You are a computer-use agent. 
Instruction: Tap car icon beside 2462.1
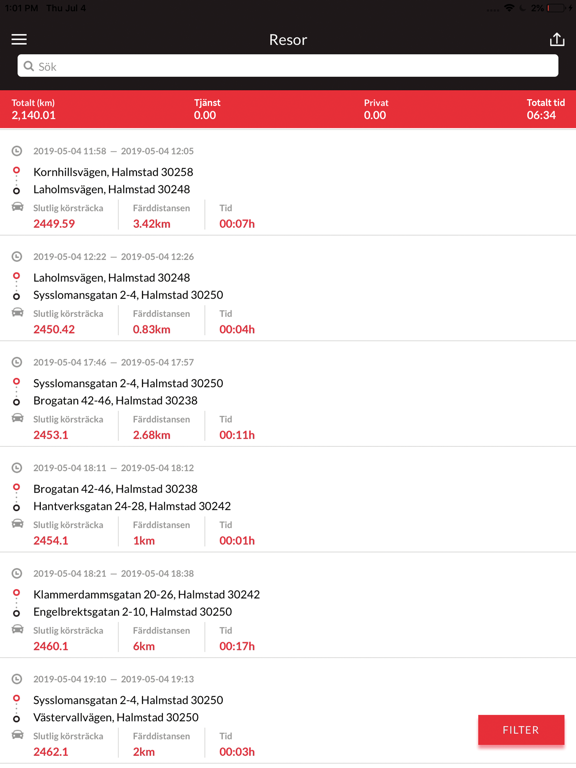[x=17, y=734]
